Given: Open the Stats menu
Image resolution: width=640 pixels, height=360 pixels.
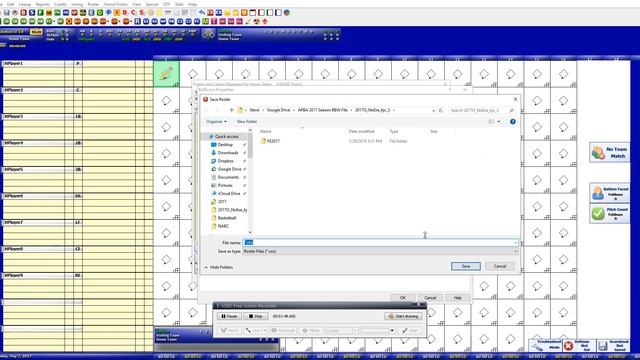Looking at the screenshot, I should [x=179, y=4].
